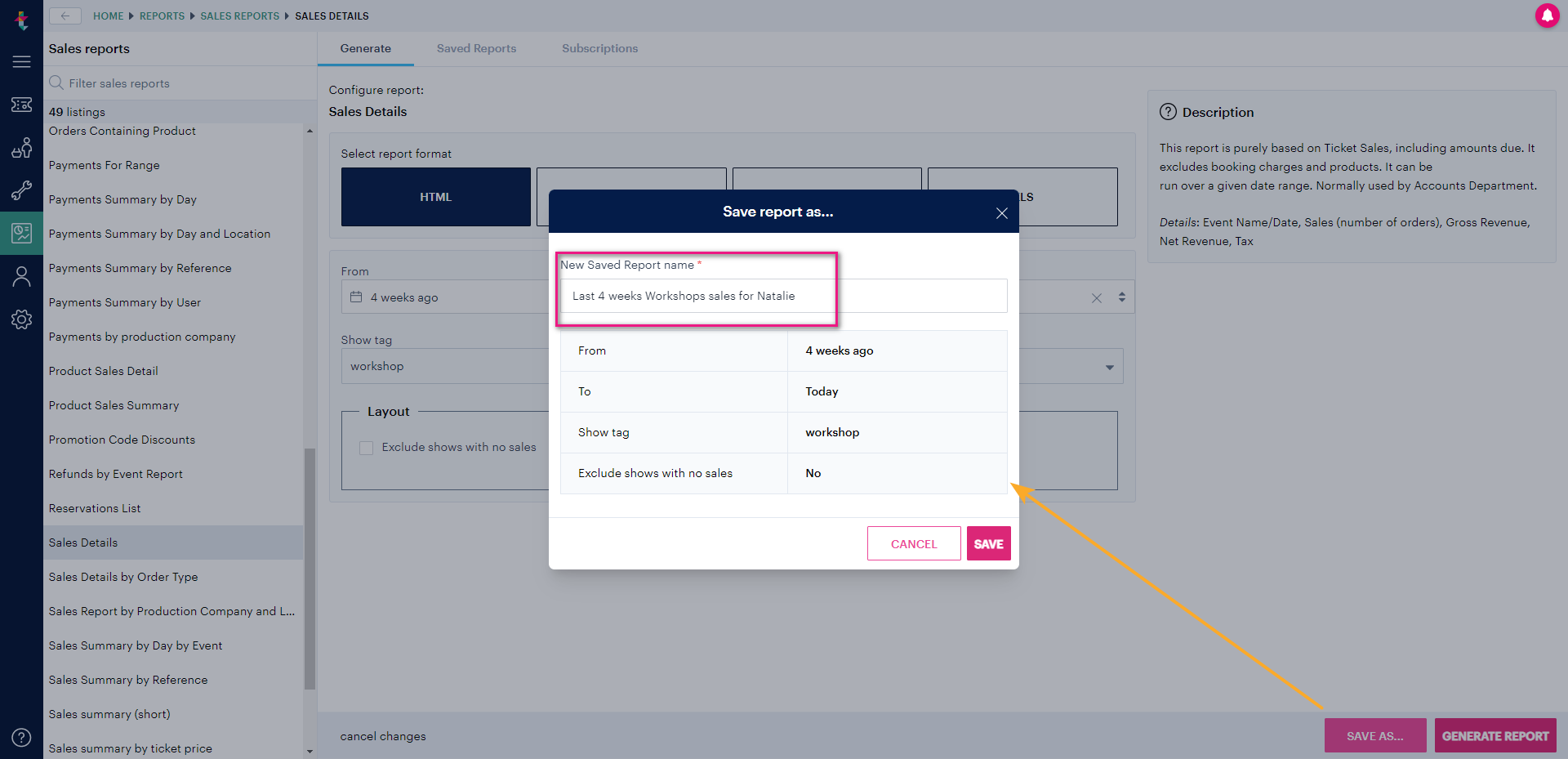The height and width of the screenshot is (759, 1568).
Task: Open the reports icon in sidebar
Action: pos(21,234)
